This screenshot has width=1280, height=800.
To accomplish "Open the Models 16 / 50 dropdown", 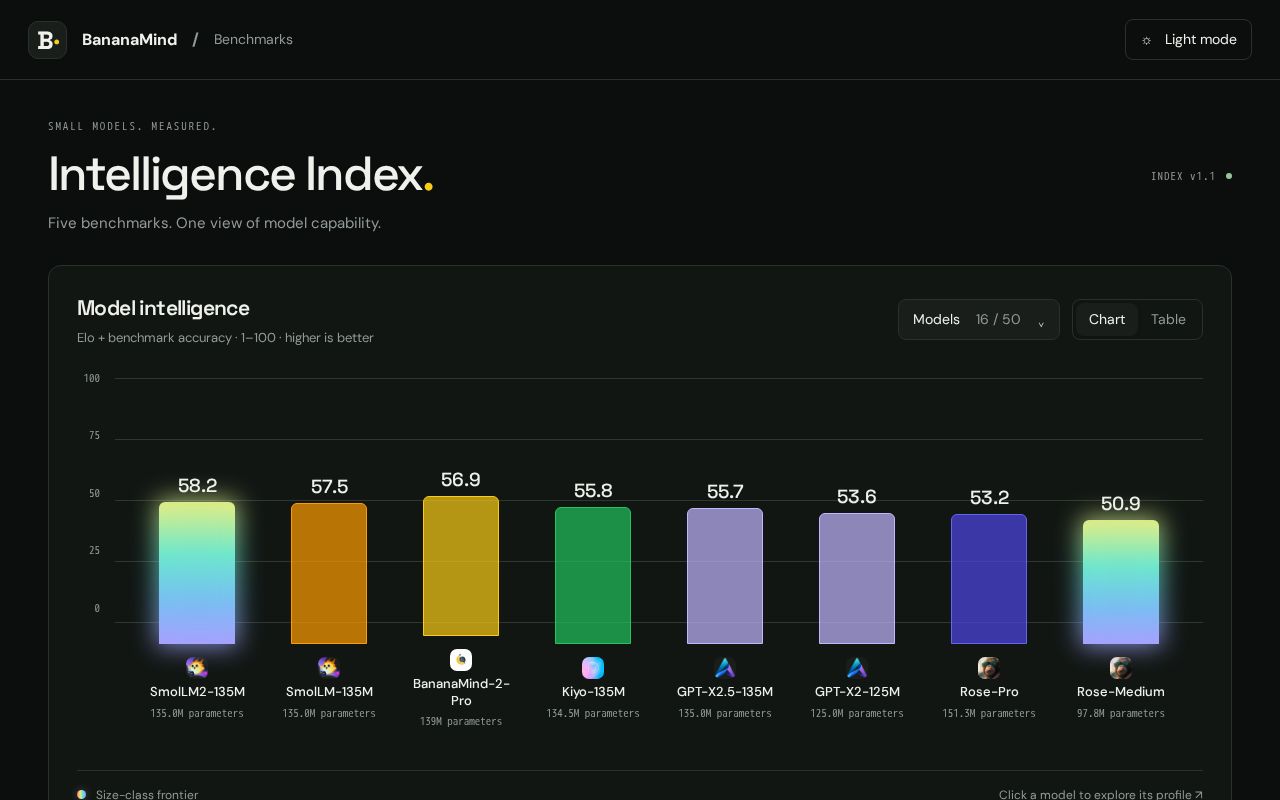I will coord(979,320).
